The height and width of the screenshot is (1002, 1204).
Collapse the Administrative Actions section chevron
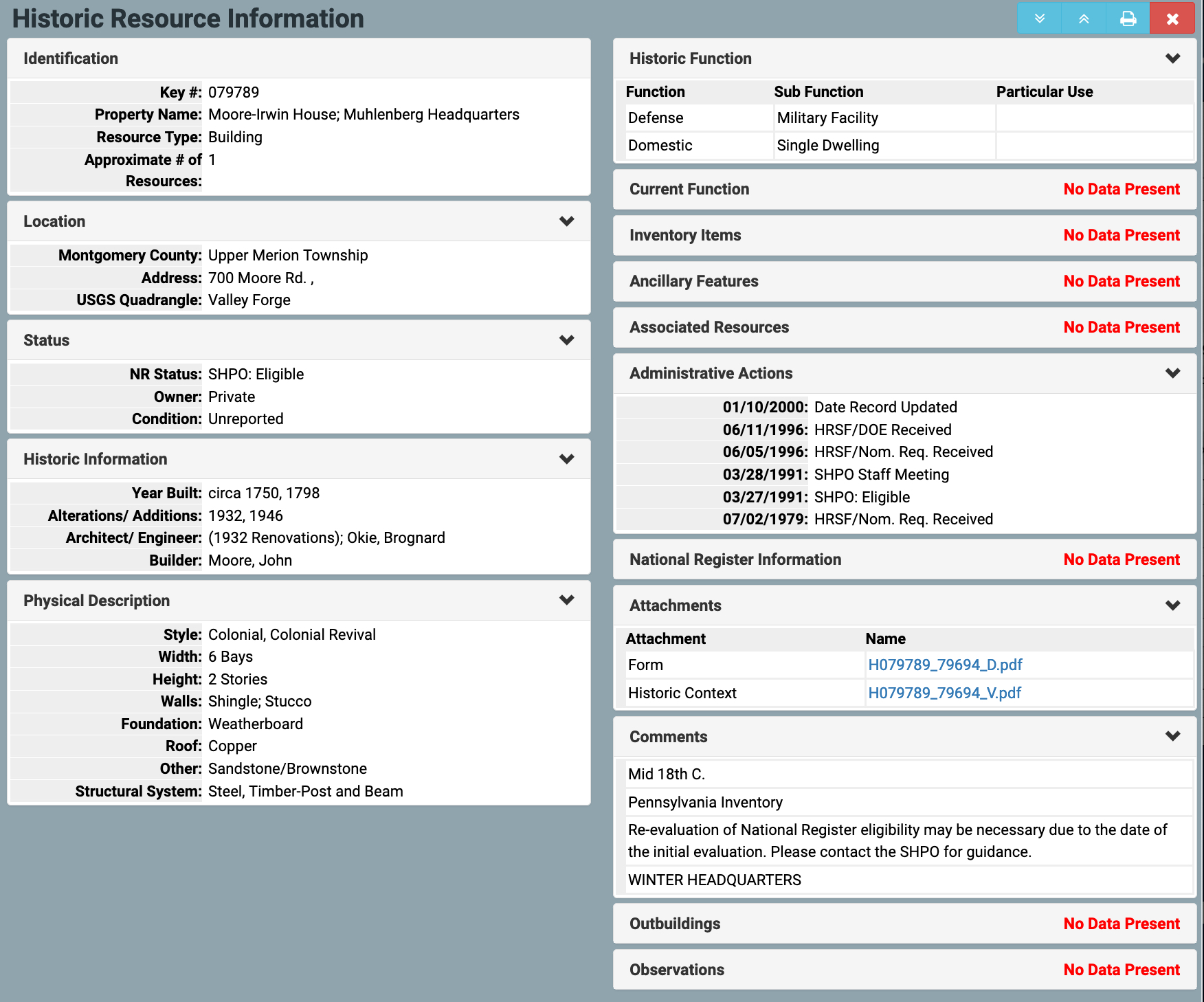[1172, 373]
